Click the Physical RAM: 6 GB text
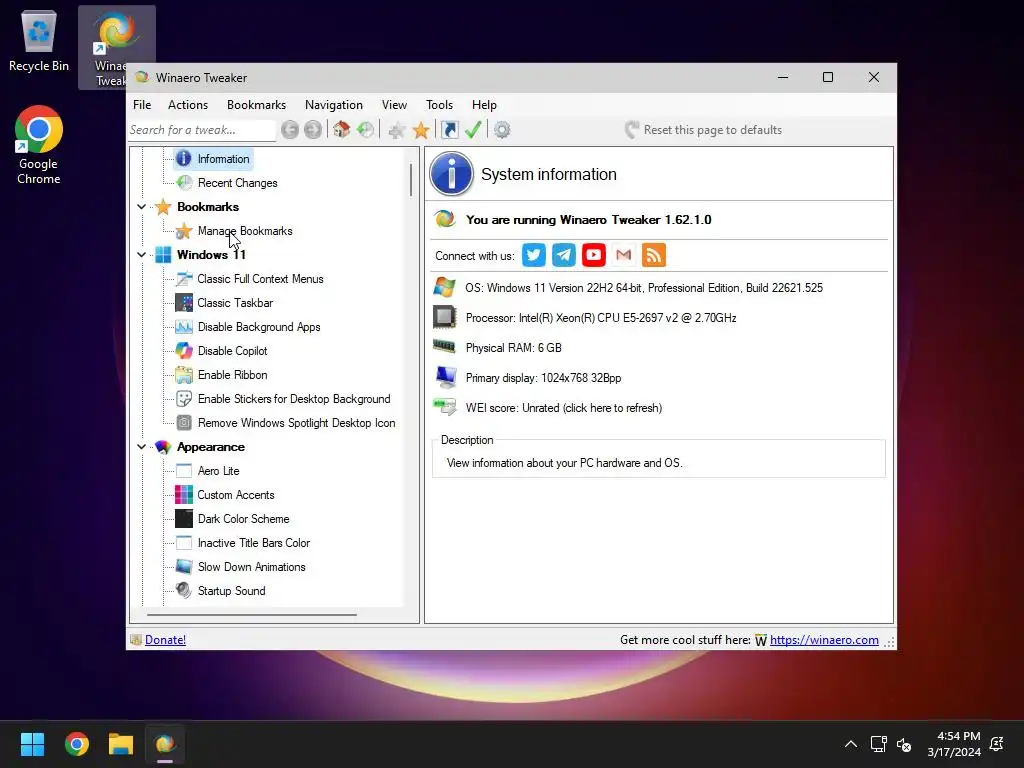 [x=513, y=348]
